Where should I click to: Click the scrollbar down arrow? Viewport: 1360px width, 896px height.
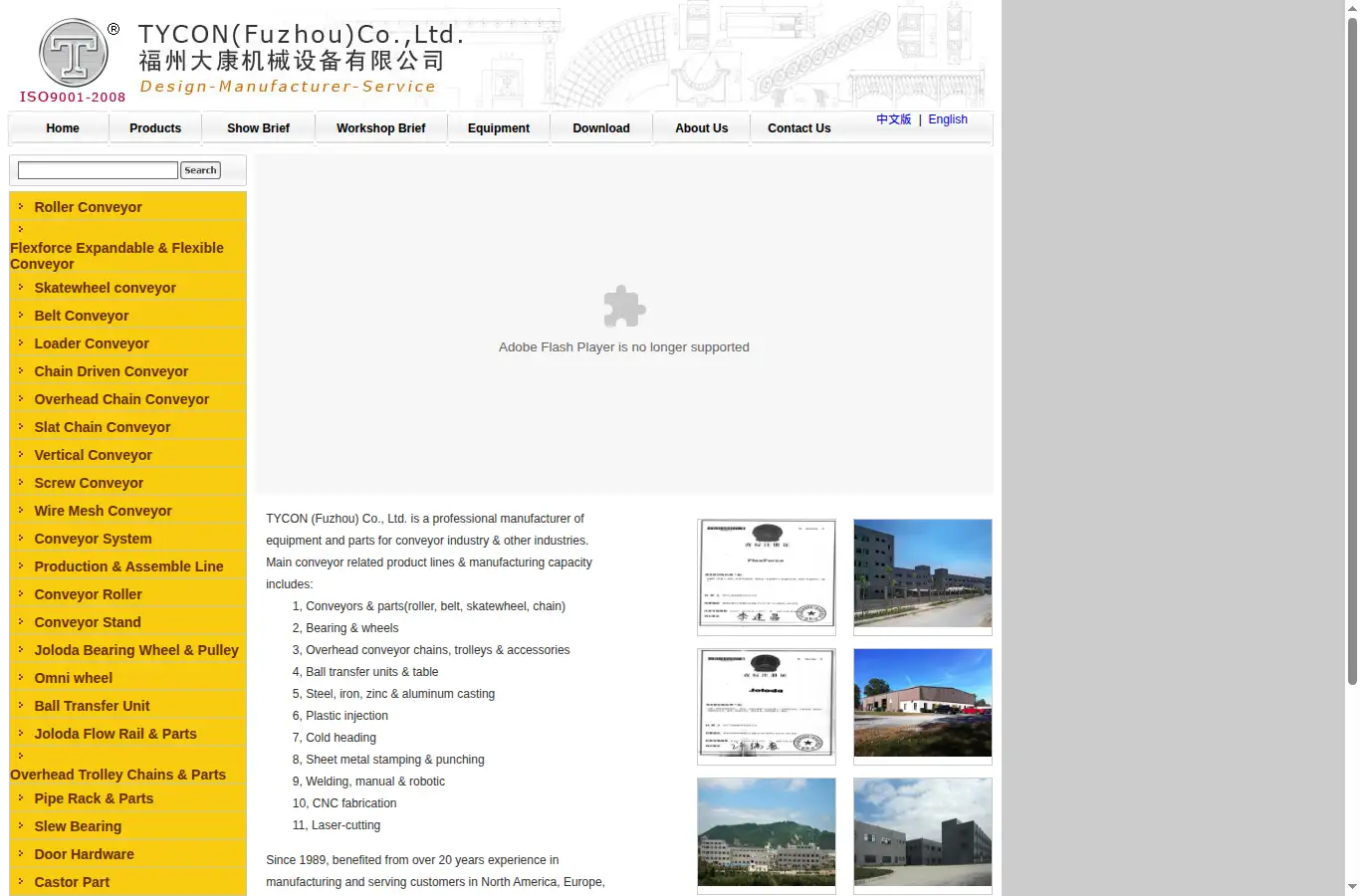point(1352,887)
